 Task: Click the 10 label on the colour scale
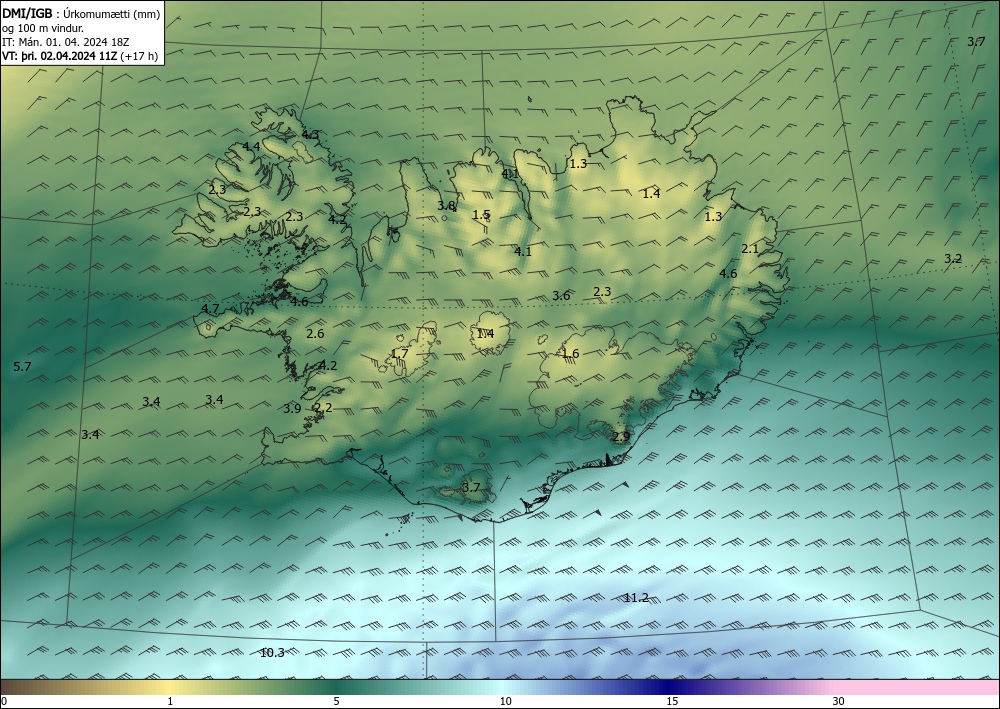[505, 702]
